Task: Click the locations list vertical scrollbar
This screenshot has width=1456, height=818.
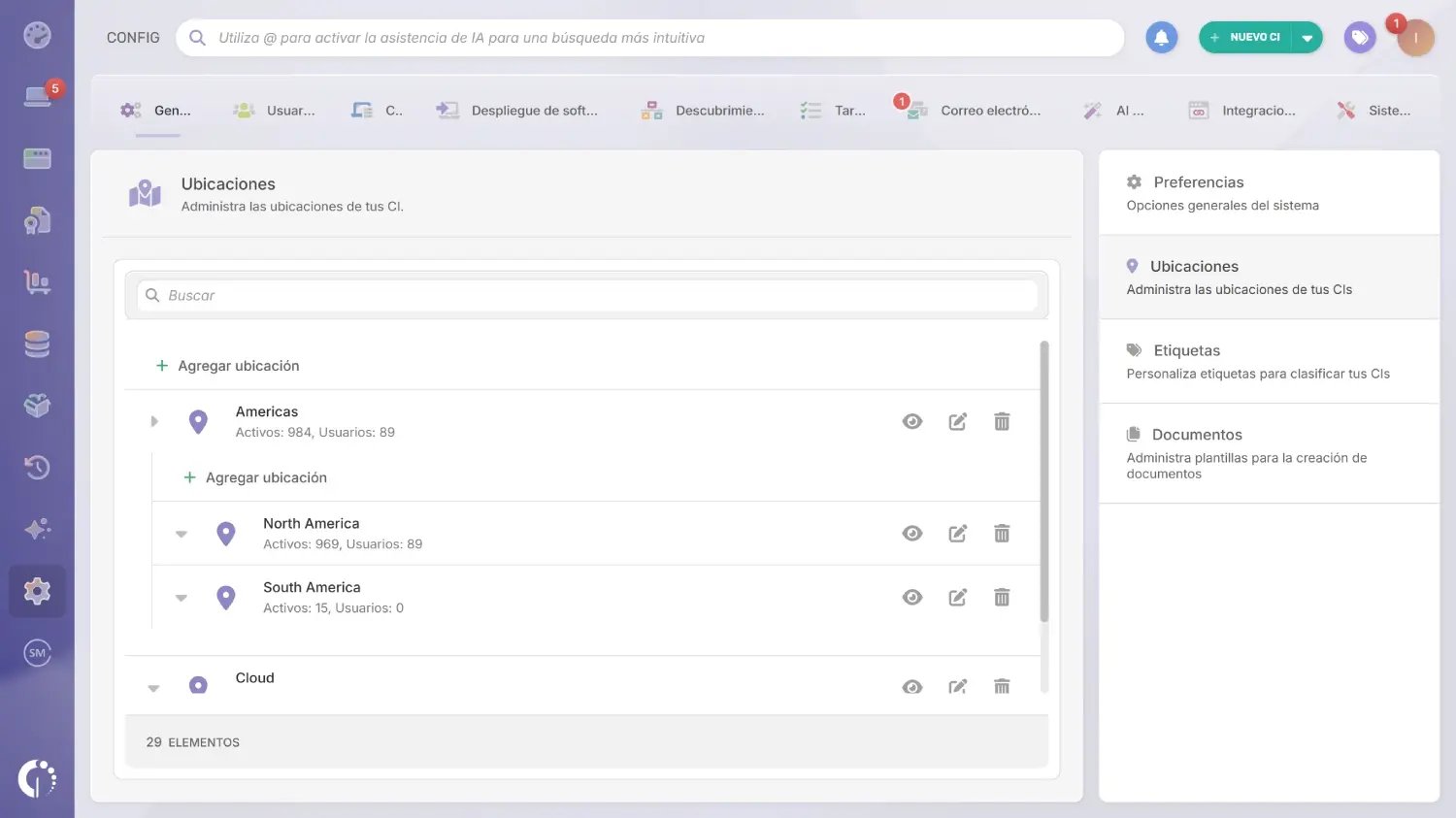Action: (1044, 481)
